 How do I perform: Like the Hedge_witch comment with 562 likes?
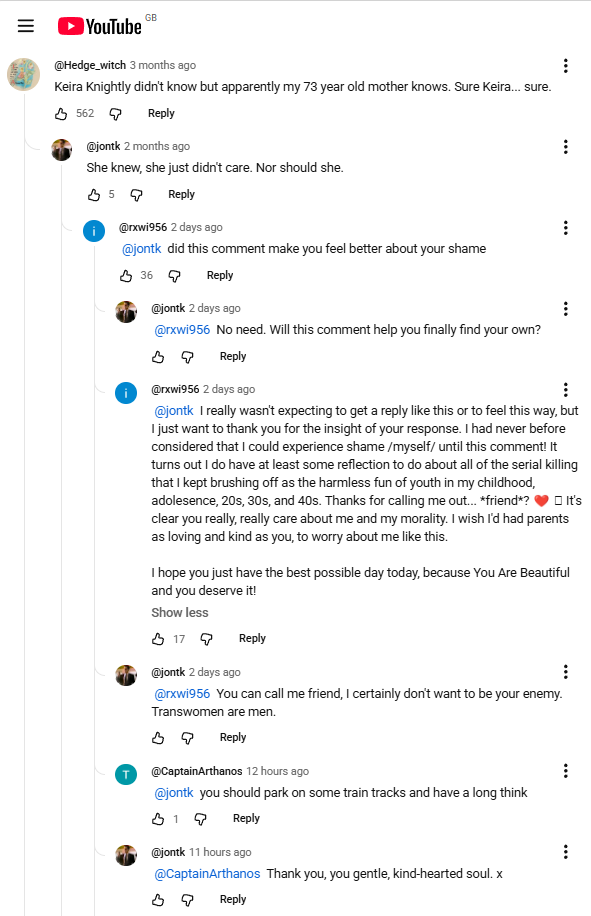point(61,114)
